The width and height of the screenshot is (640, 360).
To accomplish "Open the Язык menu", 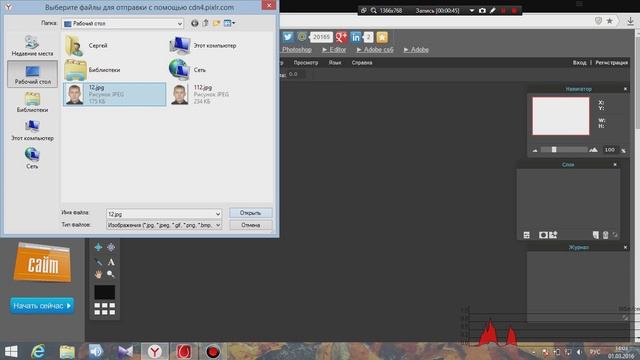I will click(x=335, y=62).
